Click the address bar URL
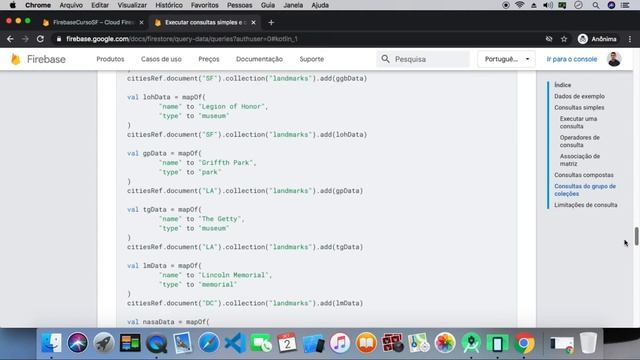 [x=182, y=39]
